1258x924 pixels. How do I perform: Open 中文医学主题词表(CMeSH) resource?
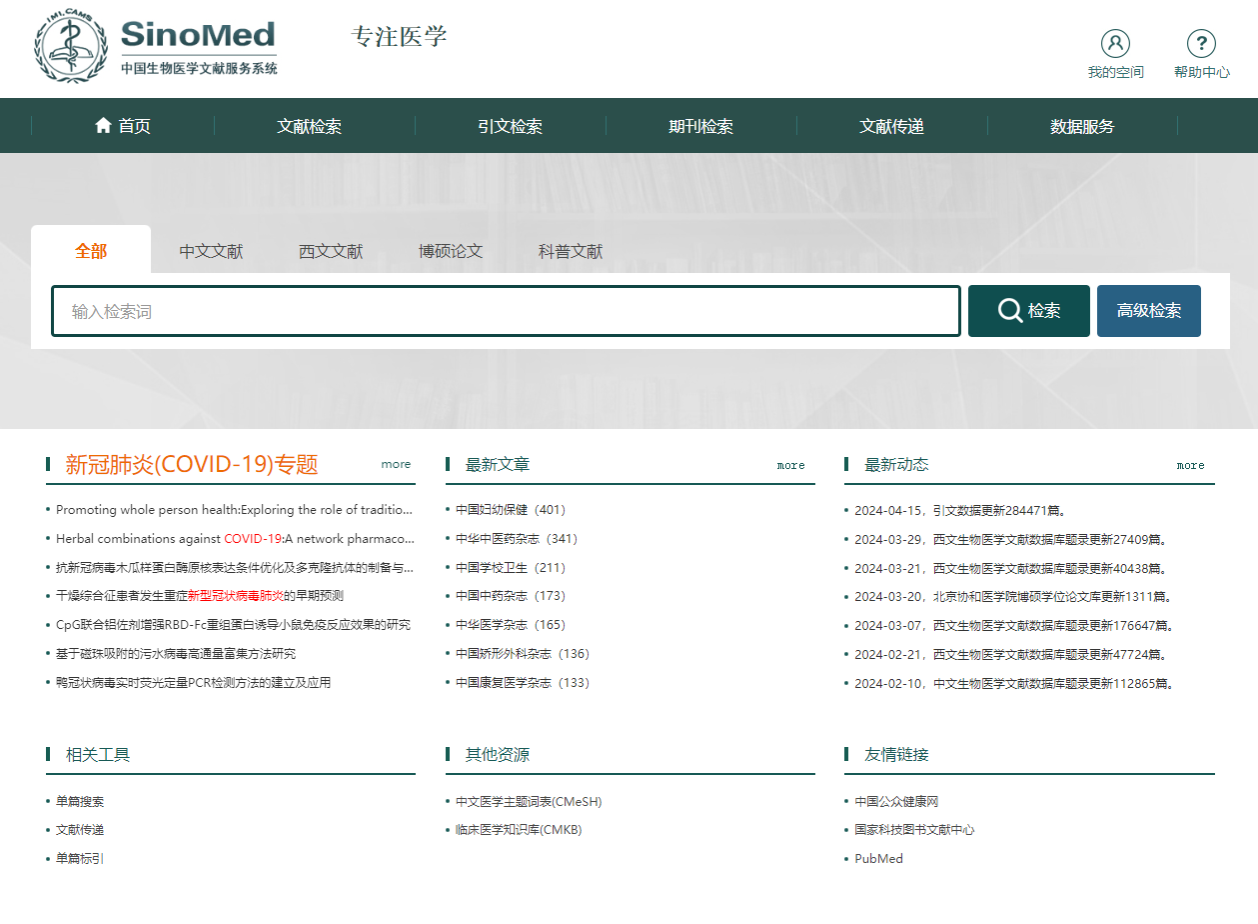point(529,802)
